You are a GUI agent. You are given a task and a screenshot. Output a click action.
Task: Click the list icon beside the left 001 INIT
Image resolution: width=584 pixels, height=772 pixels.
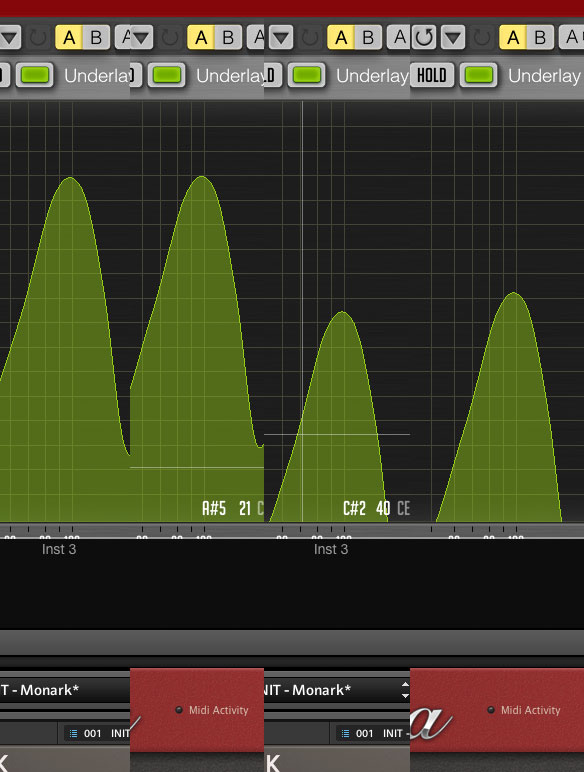(x=73, y=734)
